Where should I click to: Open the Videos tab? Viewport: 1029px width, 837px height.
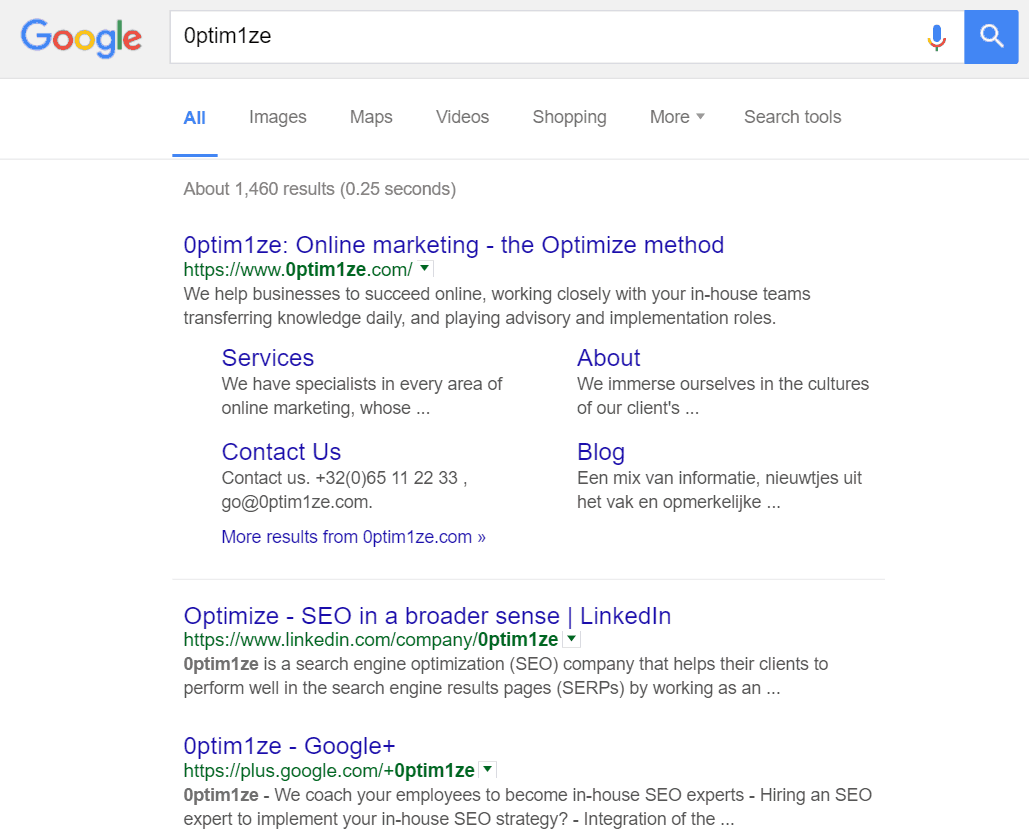[463, 117]
